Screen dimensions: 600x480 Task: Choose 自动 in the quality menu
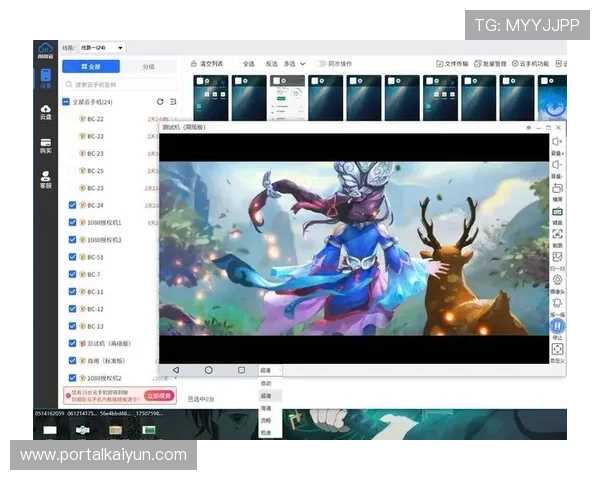tap(270, 383)
